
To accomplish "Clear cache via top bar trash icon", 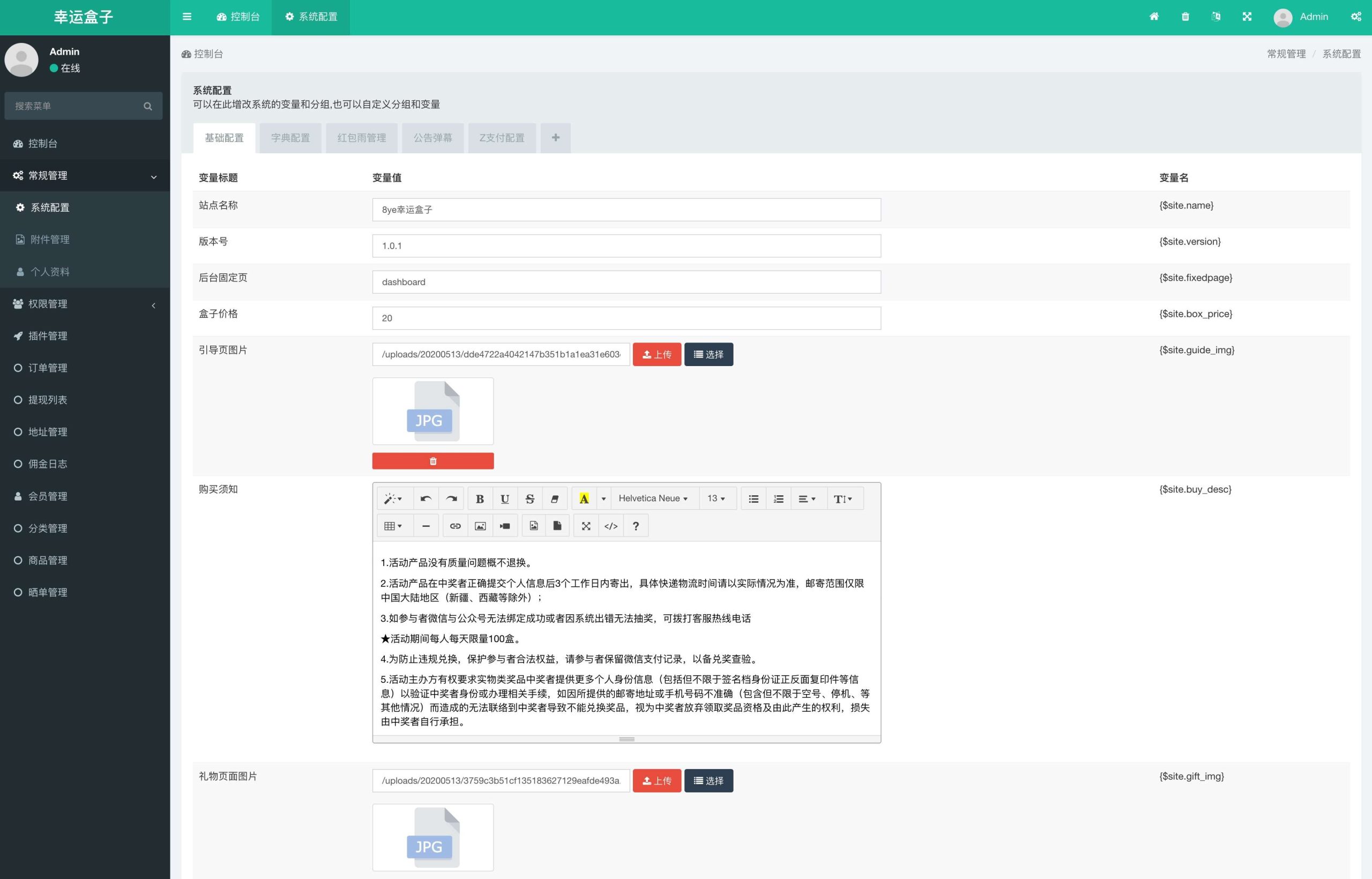I will (1185, 17).
